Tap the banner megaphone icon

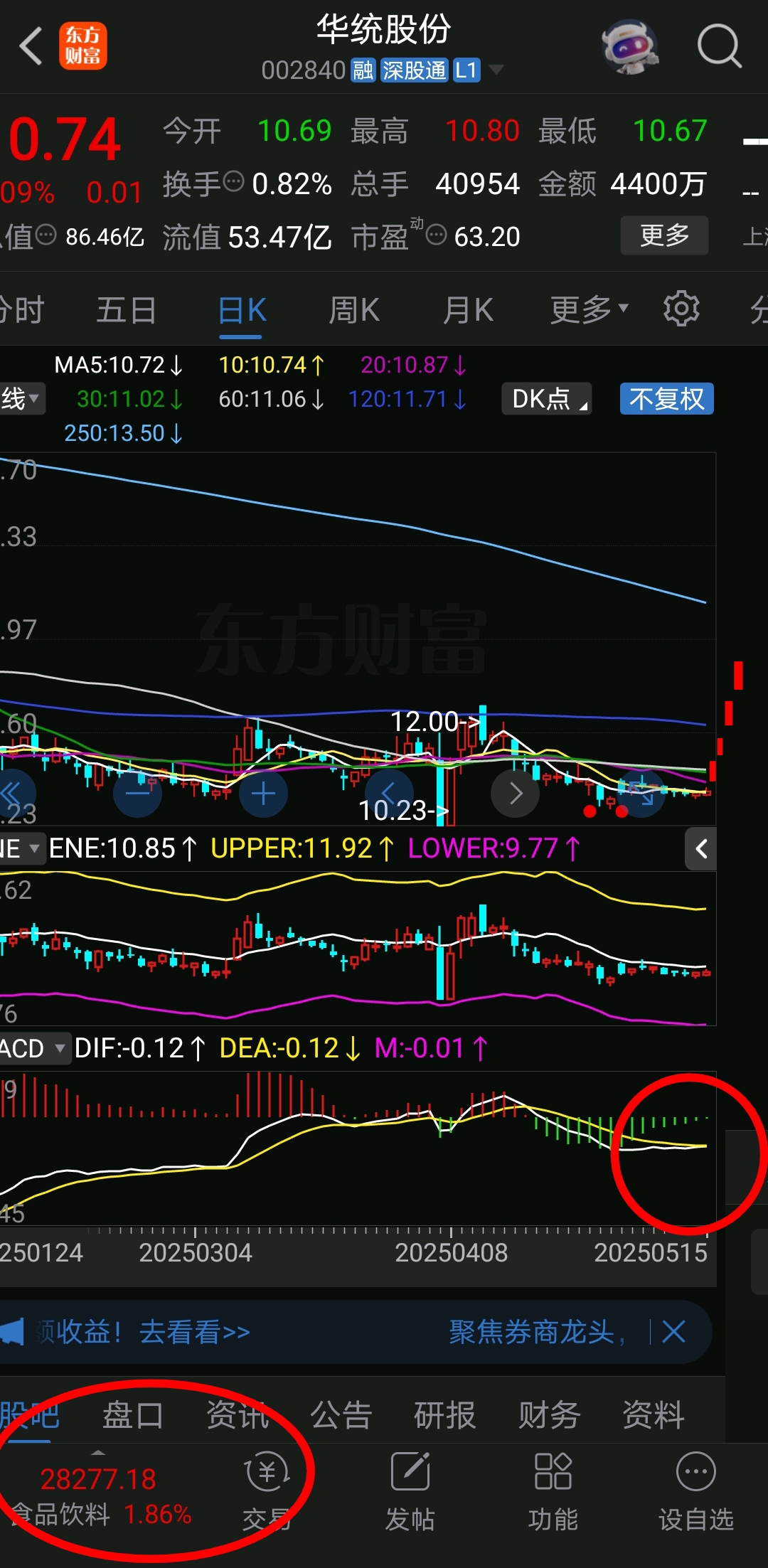point(12,1331)
